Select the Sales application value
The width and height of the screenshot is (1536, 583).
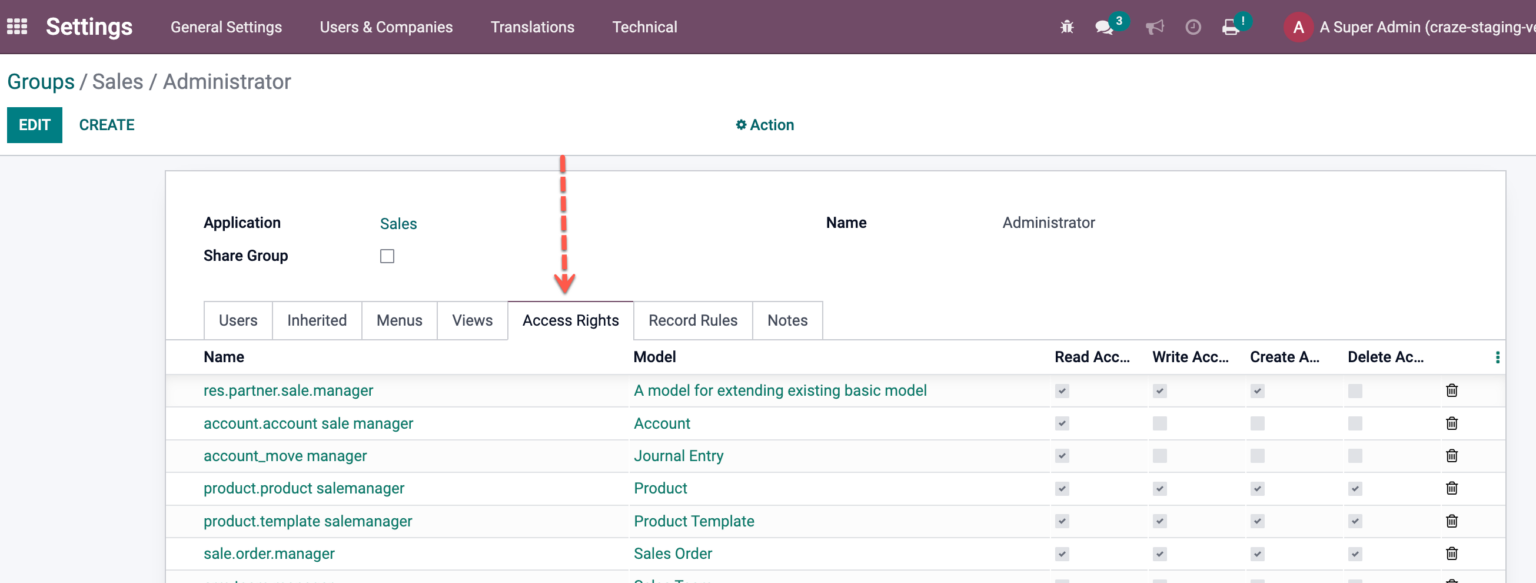[398, 223]
